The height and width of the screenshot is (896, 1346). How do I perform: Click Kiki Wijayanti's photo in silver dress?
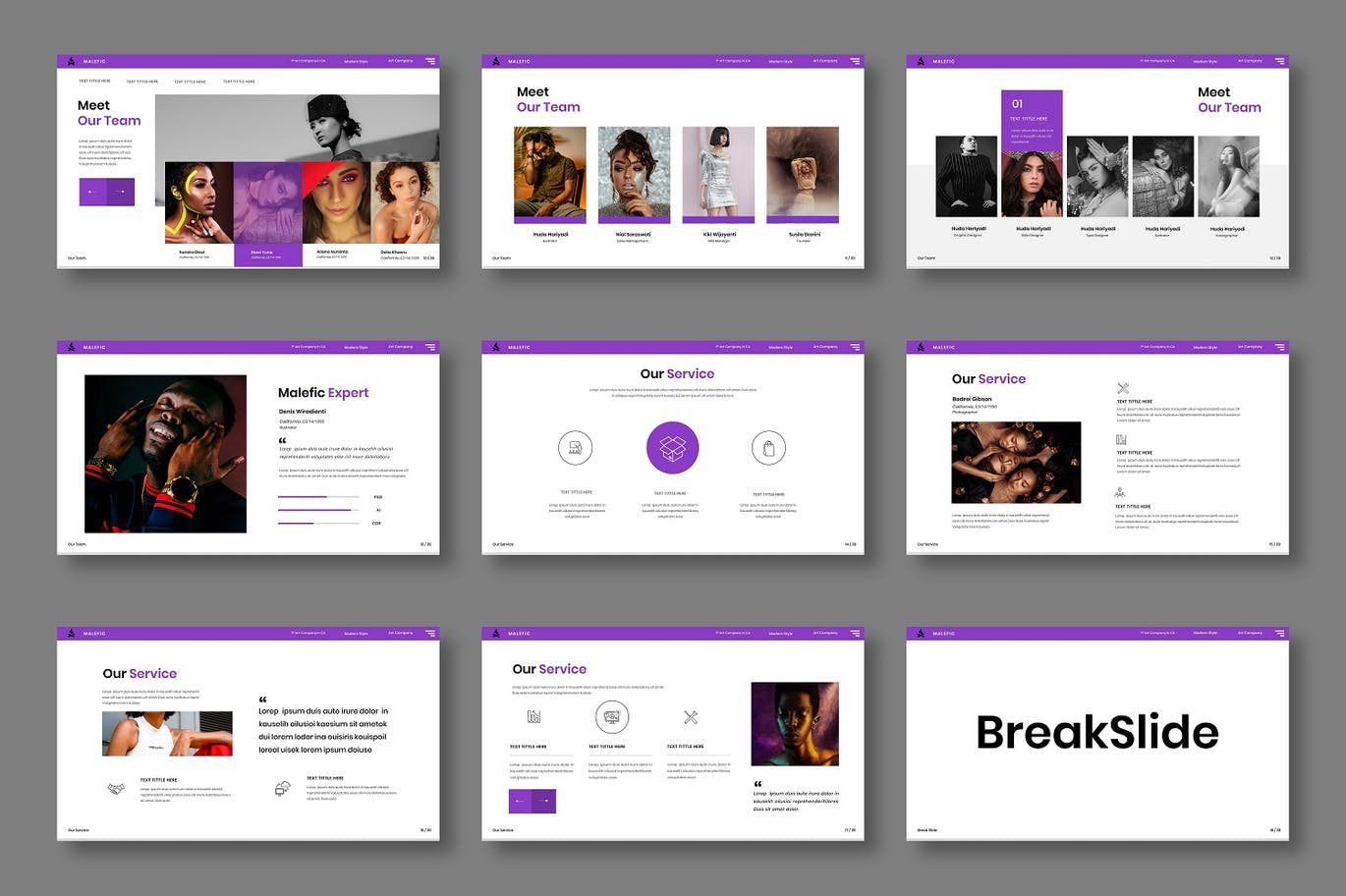(x=718, y=174)
